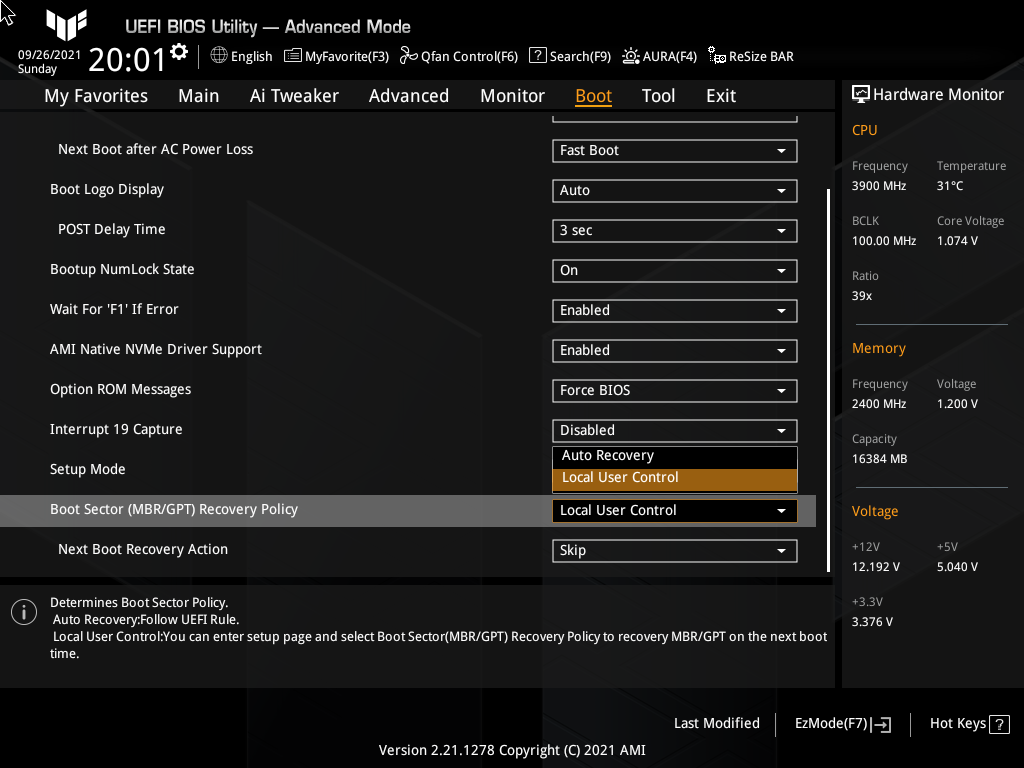Image resolution: width=1024 pixels, height=768 pixels.
Task: Click the ASUS TUF logo
Action: click(66, 26)
